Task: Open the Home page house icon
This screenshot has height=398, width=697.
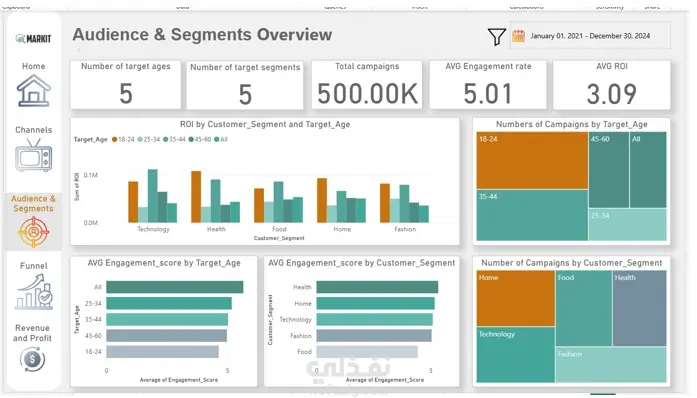Action: (34, 91)
